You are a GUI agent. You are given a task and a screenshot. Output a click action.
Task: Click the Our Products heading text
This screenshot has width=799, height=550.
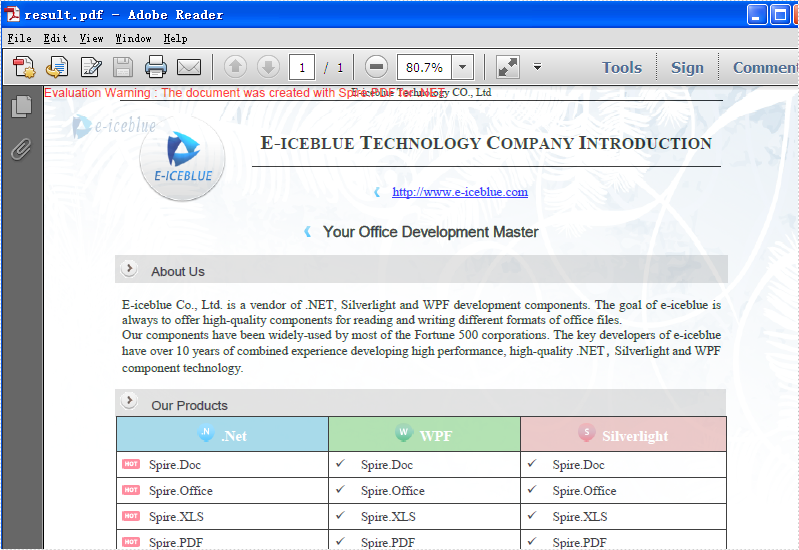coord(190,406)
